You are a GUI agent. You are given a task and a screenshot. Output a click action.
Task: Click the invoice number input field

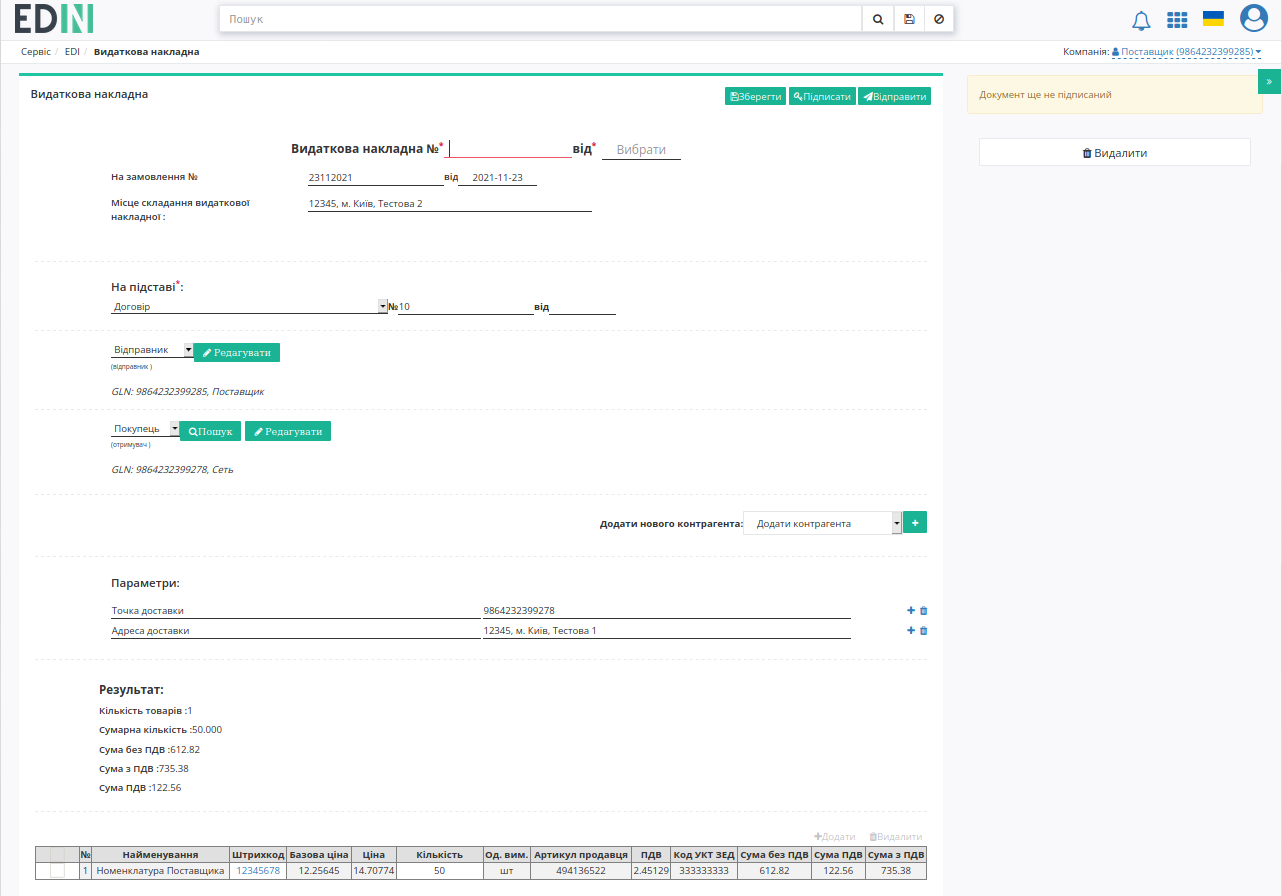[x=510, y=148]
